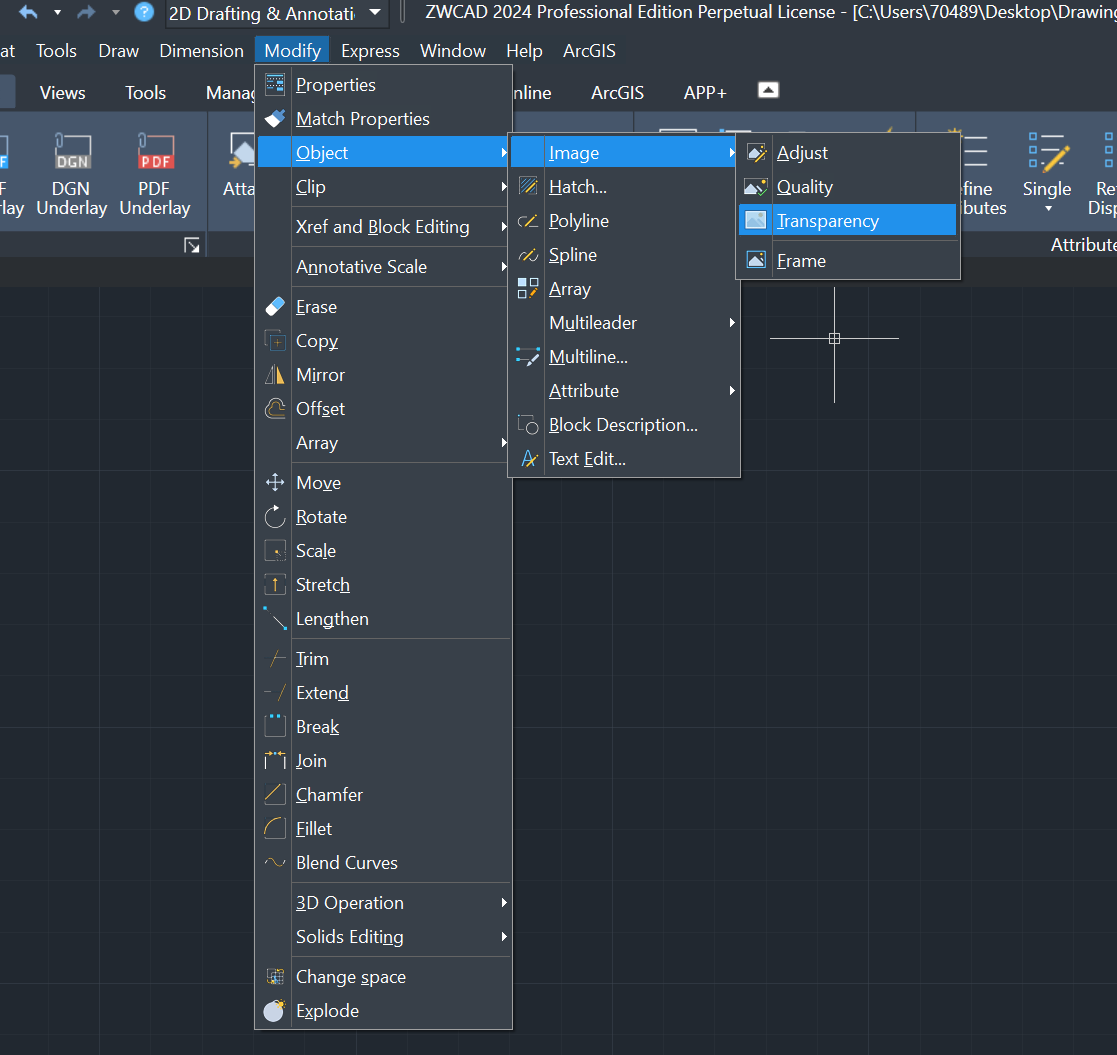Open the Undo history dropdown arrow
Screen dimensions: 1117x1055
(58, 12)
